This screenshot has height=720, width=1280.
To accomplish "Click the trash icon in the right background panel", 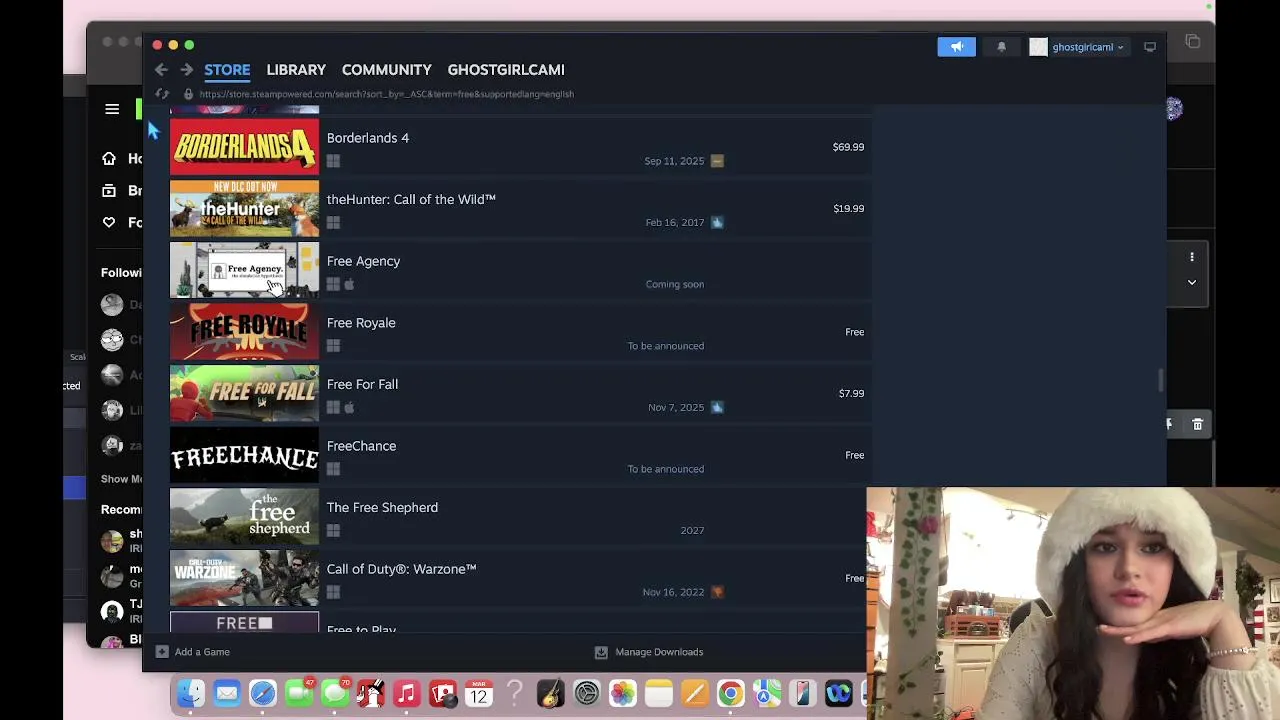I will [1197, 424].
